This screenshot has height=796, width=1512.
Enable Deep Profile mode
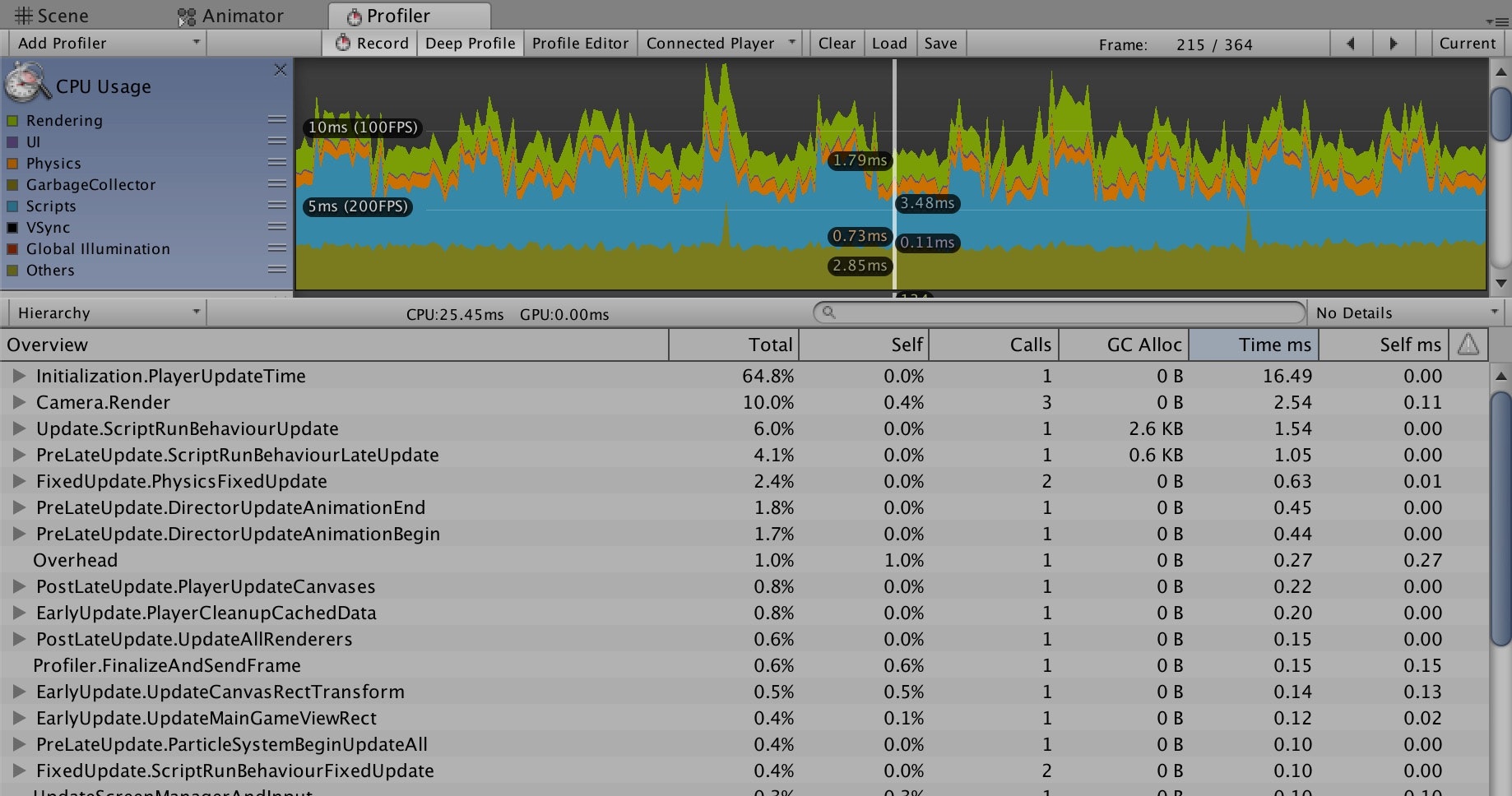470,44
